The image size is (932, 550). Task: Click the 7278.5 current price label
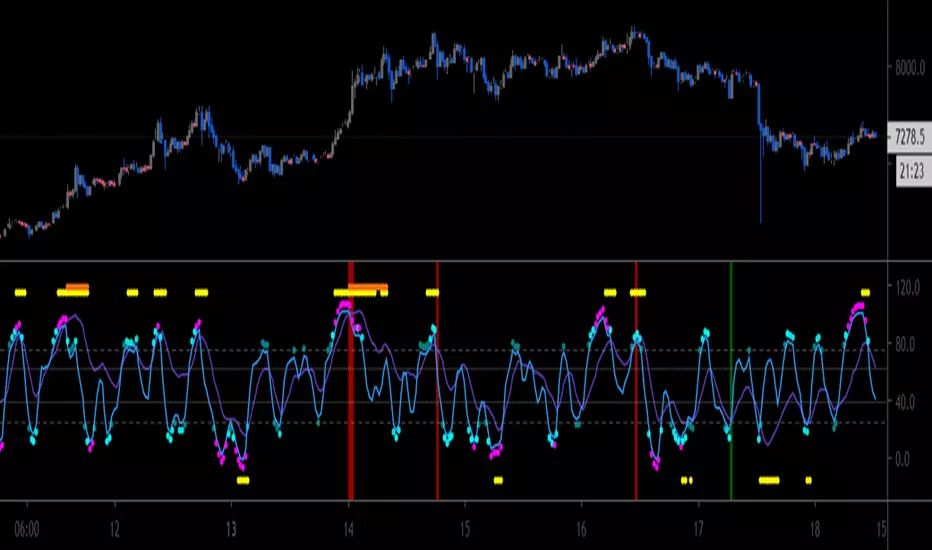tap(909, 137)
